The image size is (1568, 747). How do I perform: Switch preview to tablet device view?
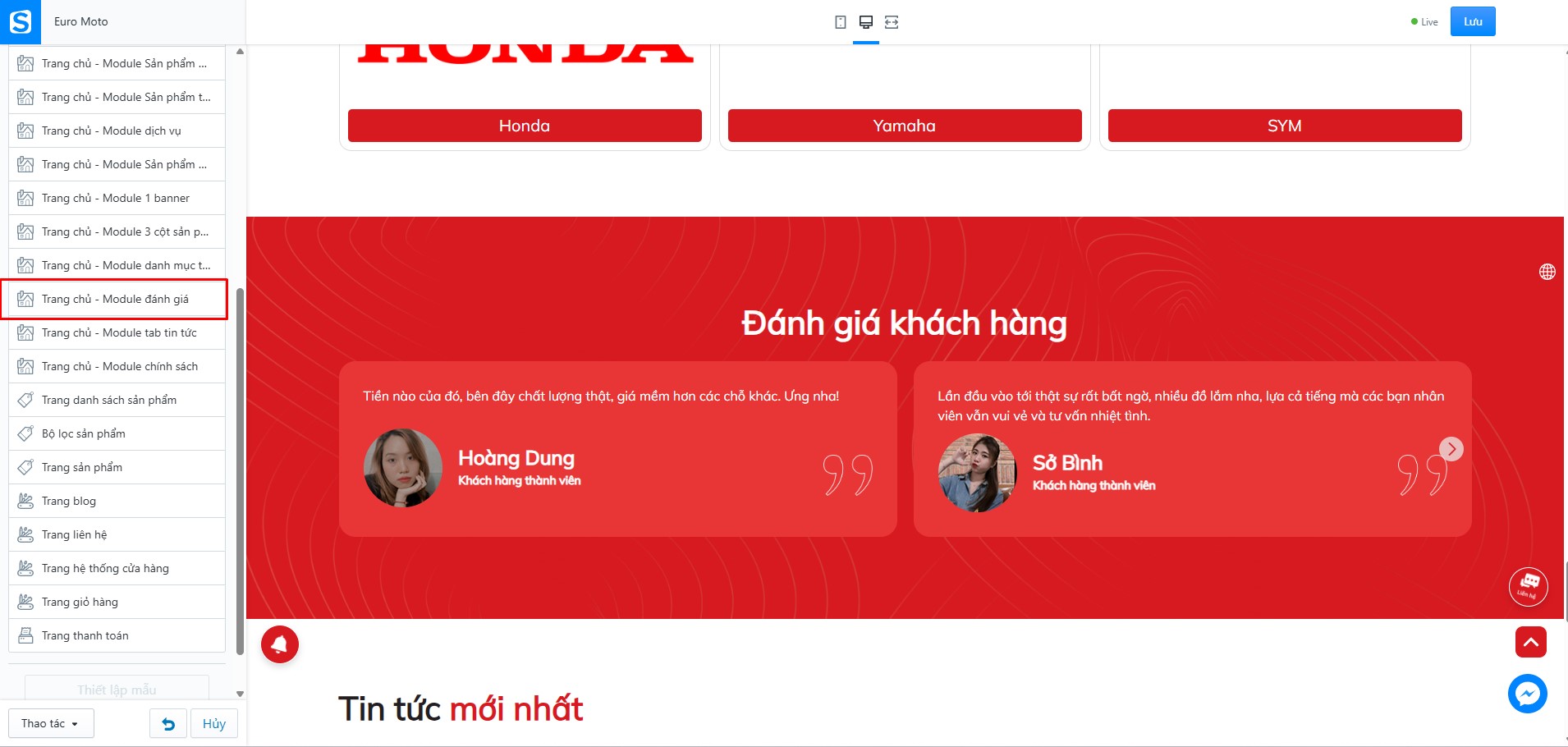841,22
